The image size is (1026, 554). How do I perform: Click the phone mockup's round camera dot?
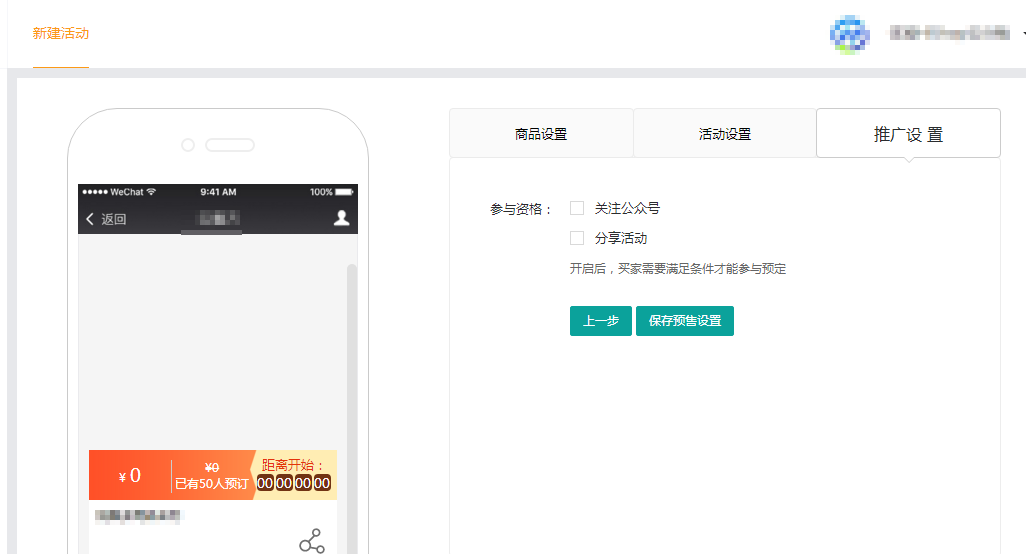(x=188, y=145)
